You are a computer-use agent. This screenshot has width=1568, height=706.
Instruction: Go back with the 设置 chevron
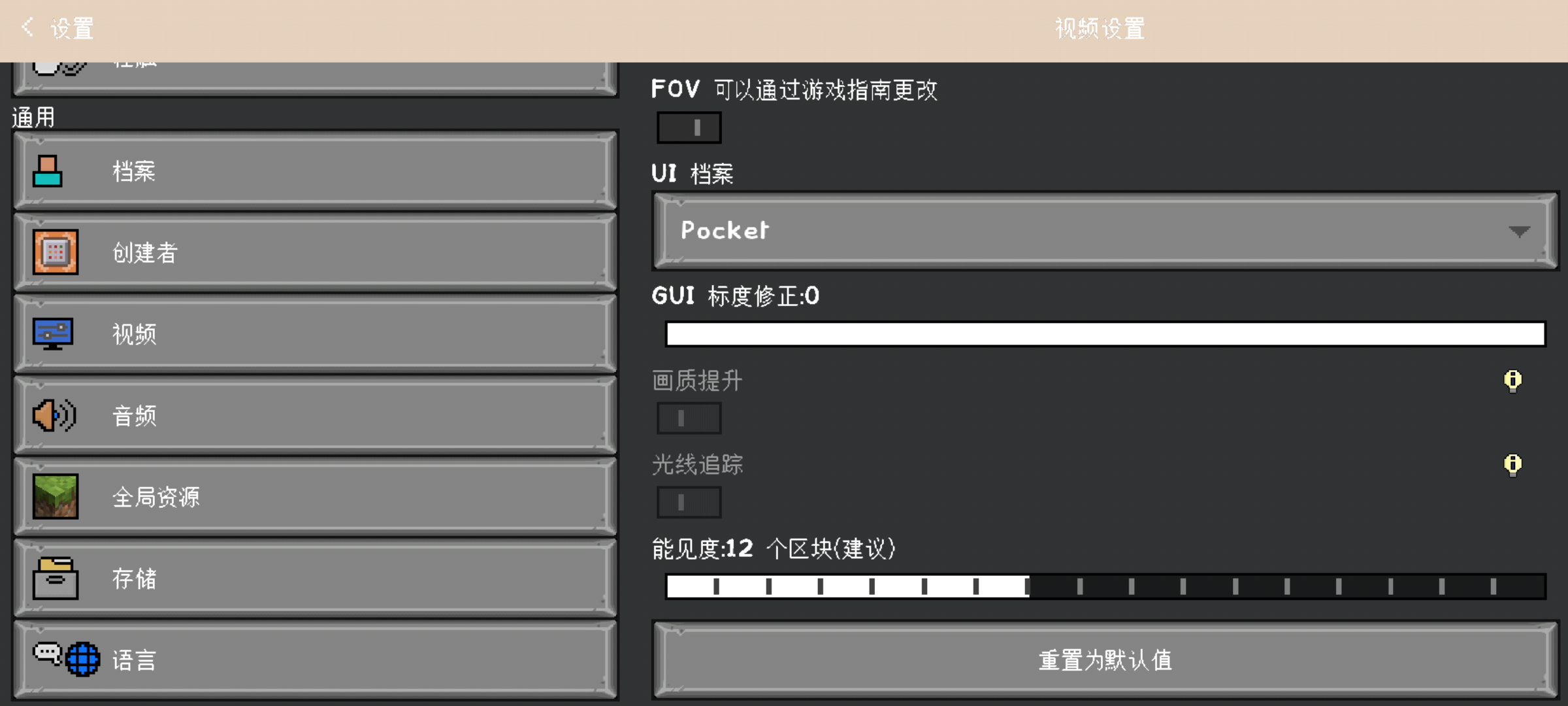[x=27, y=27]
